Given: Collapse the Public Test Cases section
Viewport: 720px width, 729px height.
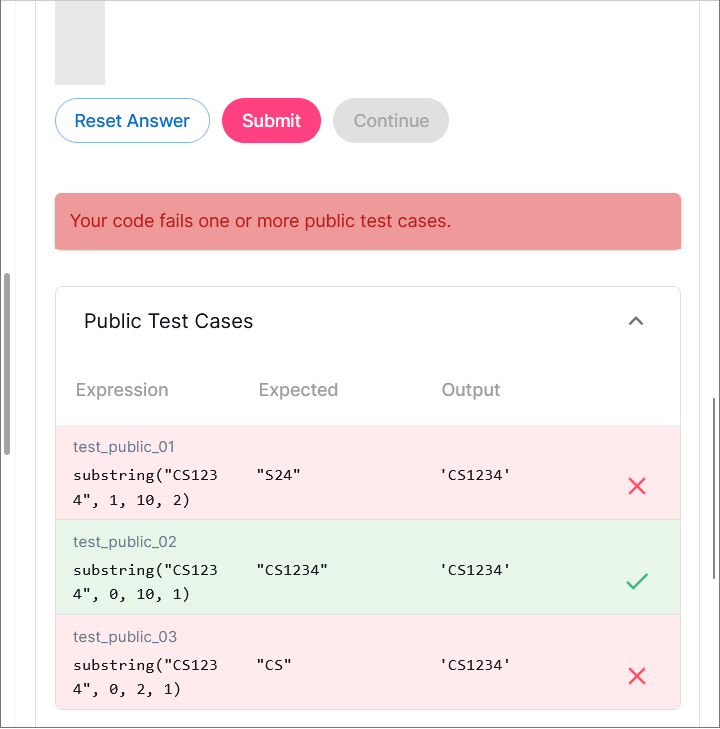Looking at the screenshot, I should [636, 321].
